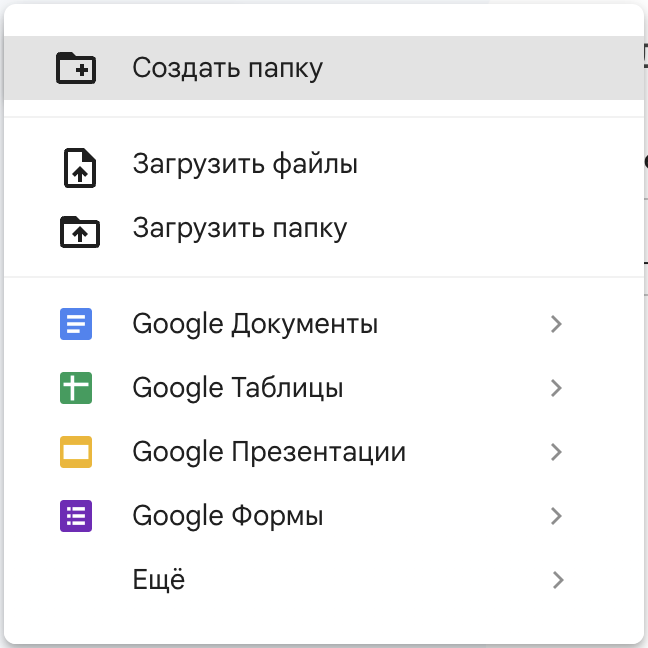
Task: Choose Загрузить папку option
Action: (324, 228)
